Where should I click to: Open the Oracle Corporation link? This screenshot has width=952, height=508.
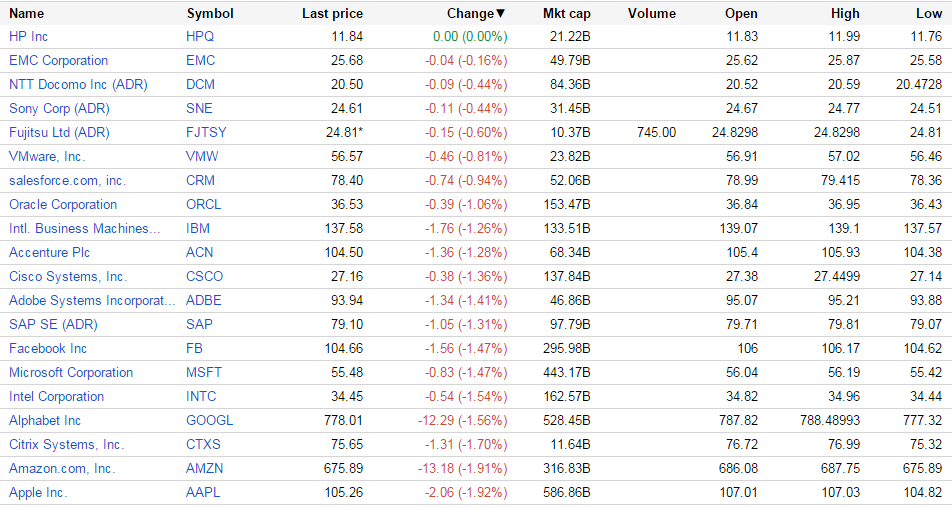coord(63,204)
